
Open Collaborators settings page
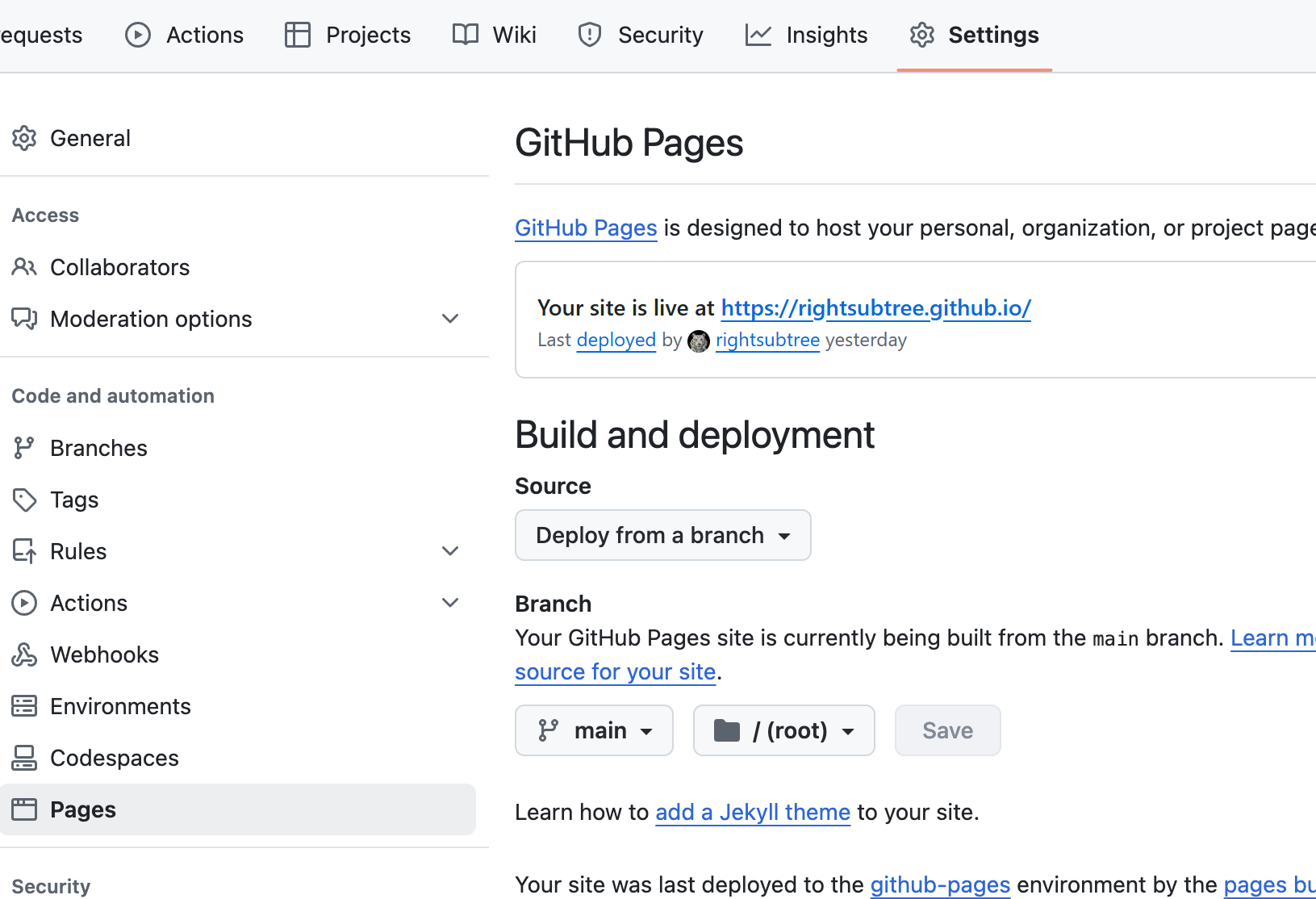coord(238,267)
